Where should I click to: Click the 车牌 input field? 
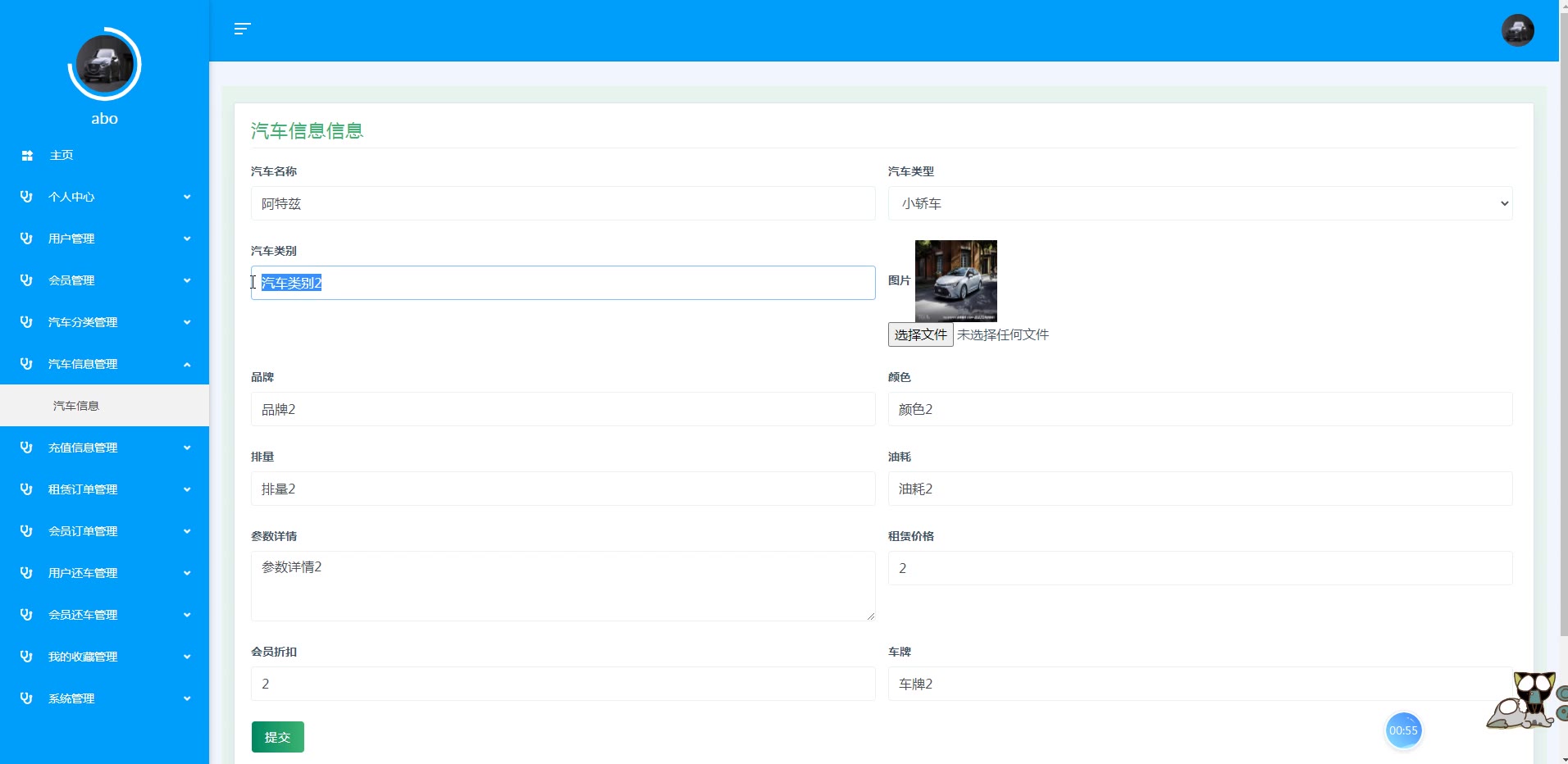pos(1200,684)
